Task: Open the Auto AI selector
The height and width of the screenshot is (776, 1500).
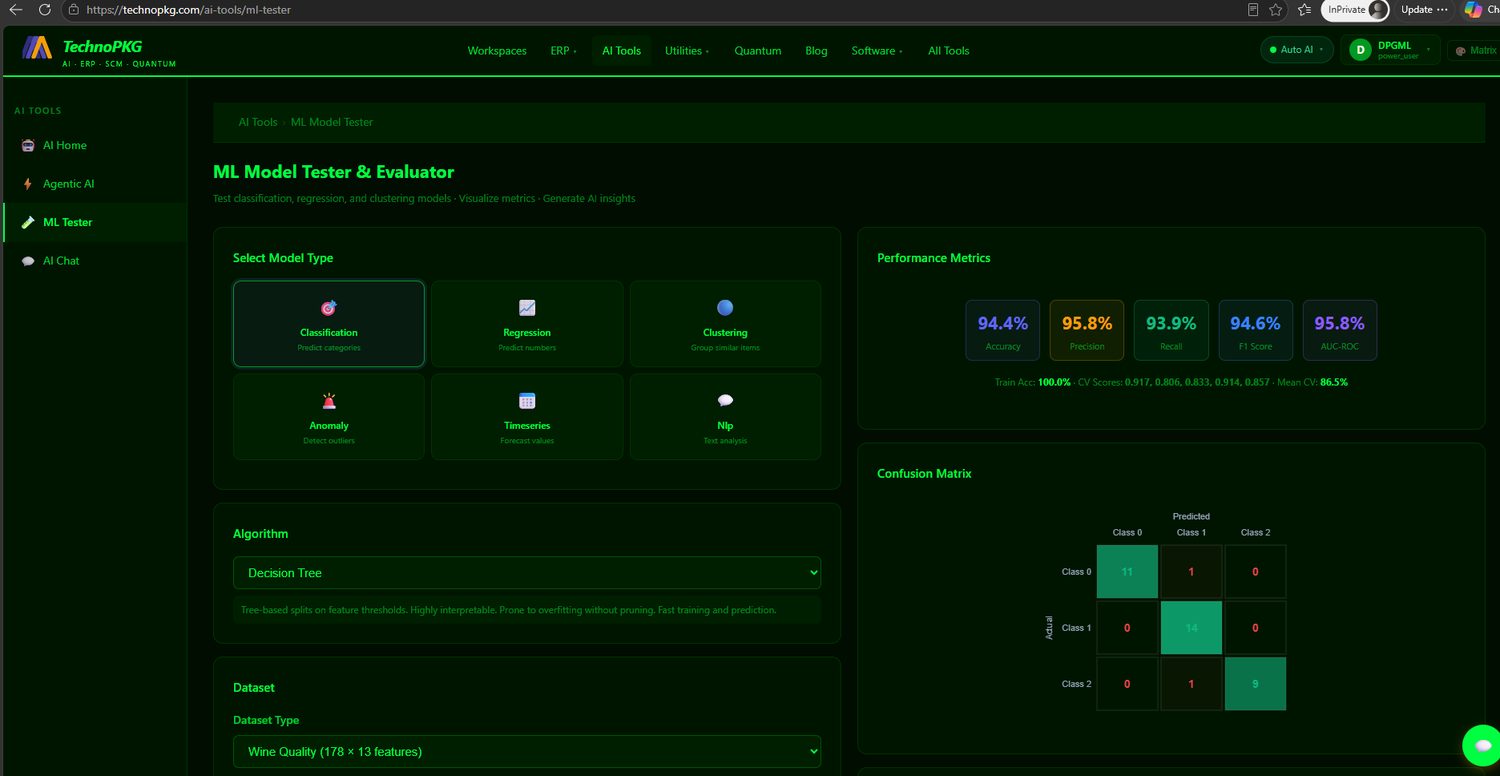Action: [1297, 50]
